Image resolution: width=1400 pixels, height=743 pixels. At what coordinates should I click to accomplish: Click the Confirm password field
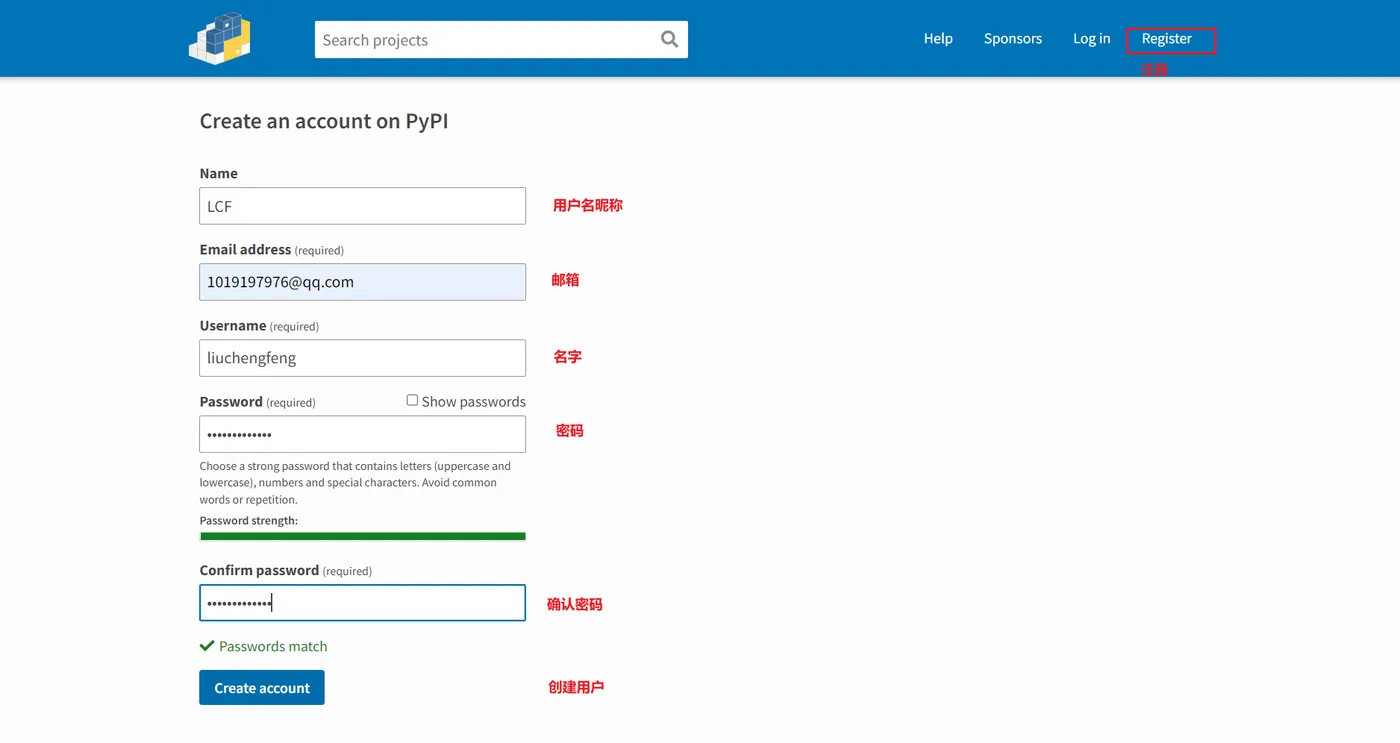362,603
